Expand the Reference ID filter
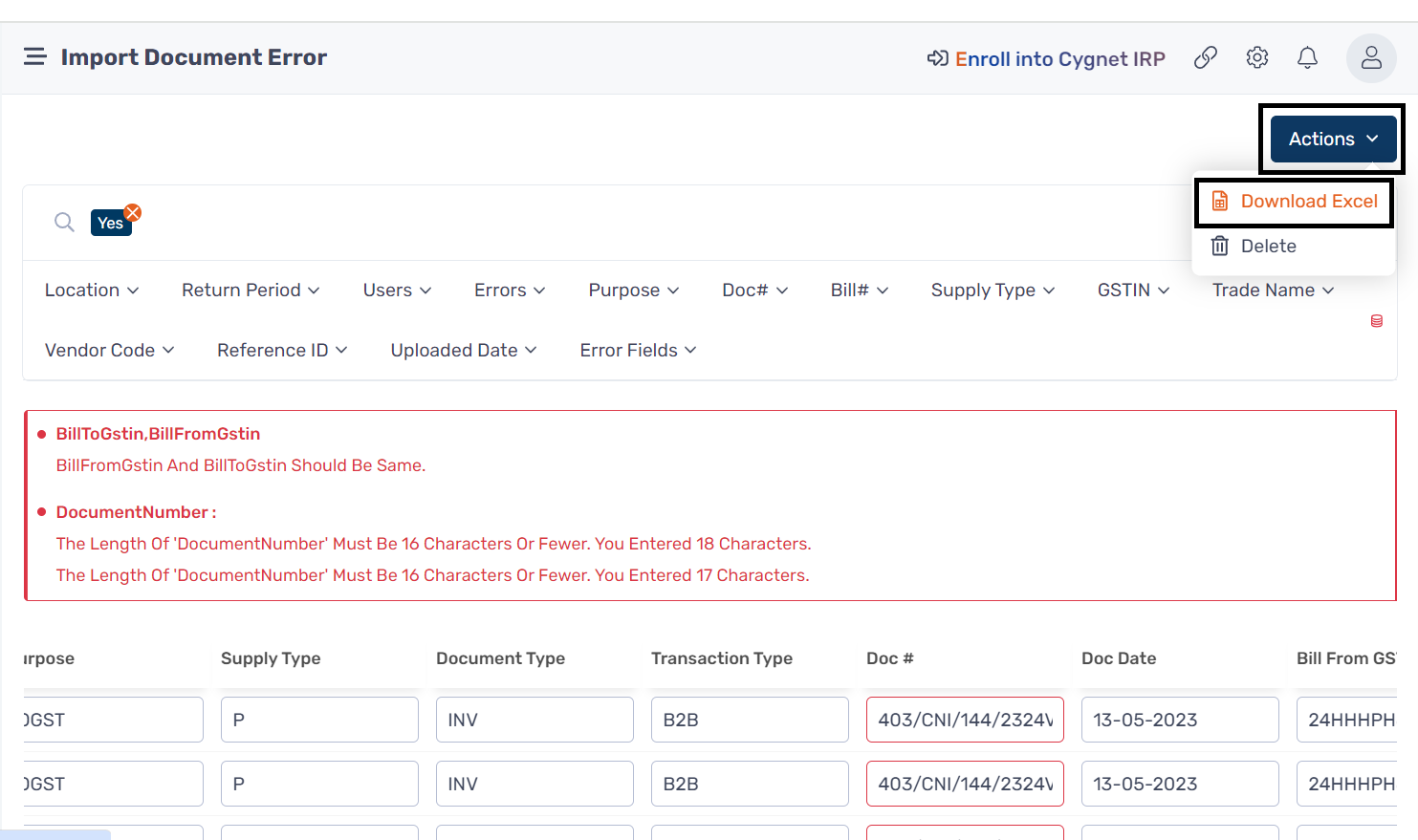 [282, 351]
